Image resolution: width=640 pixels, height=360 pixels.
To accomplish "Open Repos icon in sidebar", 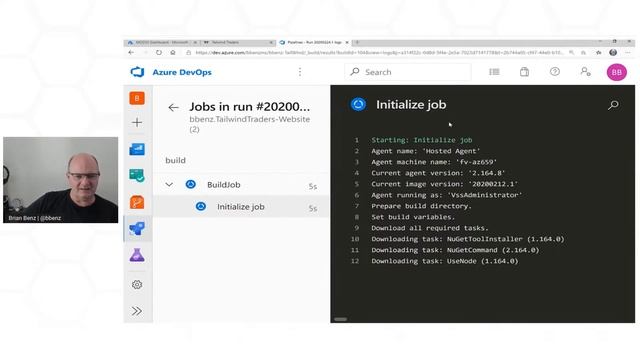I will click(x=137, y=202).
